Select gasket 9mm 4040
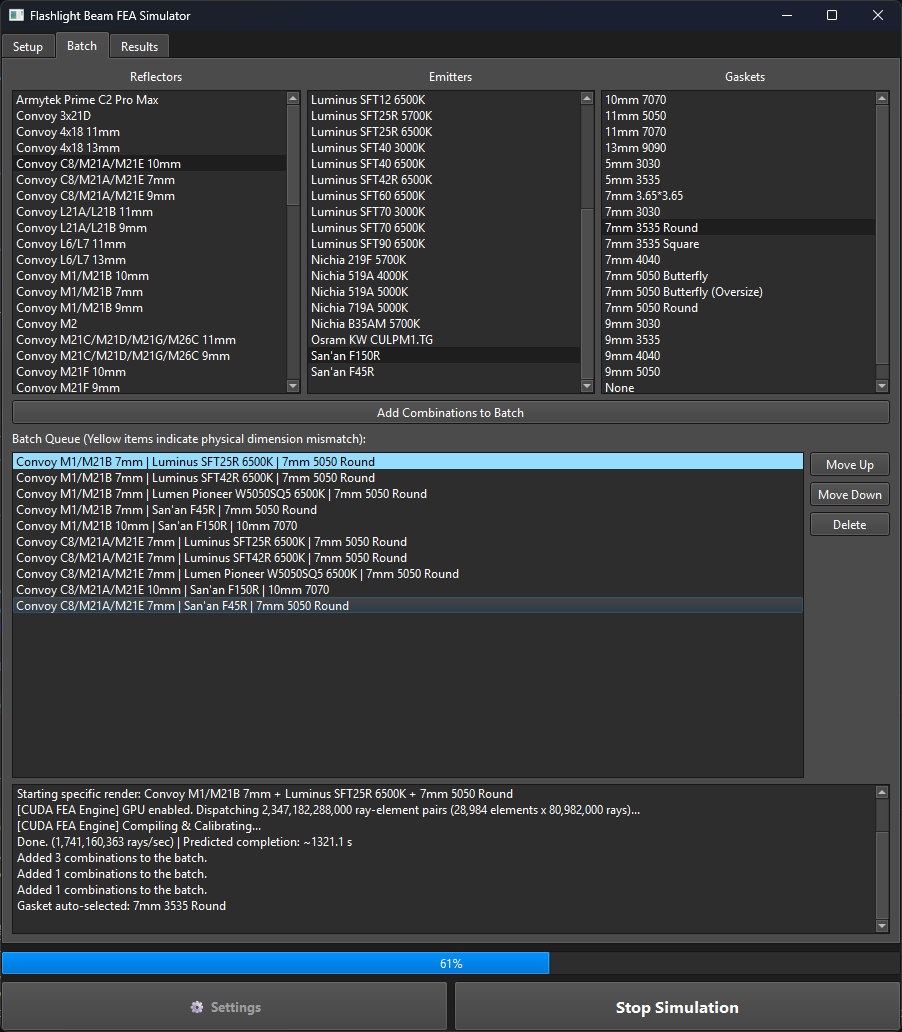902x1032 pixels. [739, 355]
